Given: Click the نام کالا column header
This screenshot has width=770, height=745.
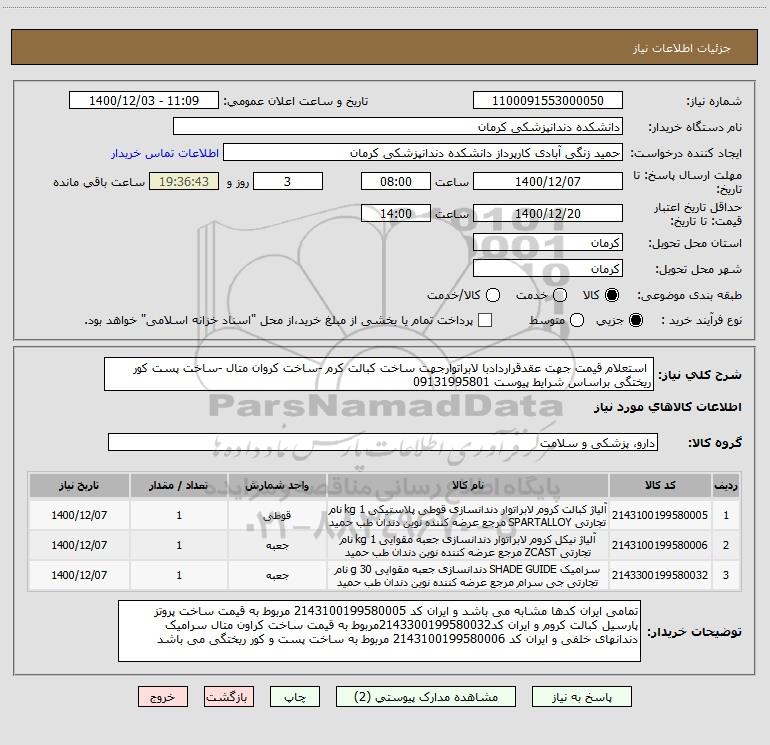Looking at the screenshot, I should 468,485.
